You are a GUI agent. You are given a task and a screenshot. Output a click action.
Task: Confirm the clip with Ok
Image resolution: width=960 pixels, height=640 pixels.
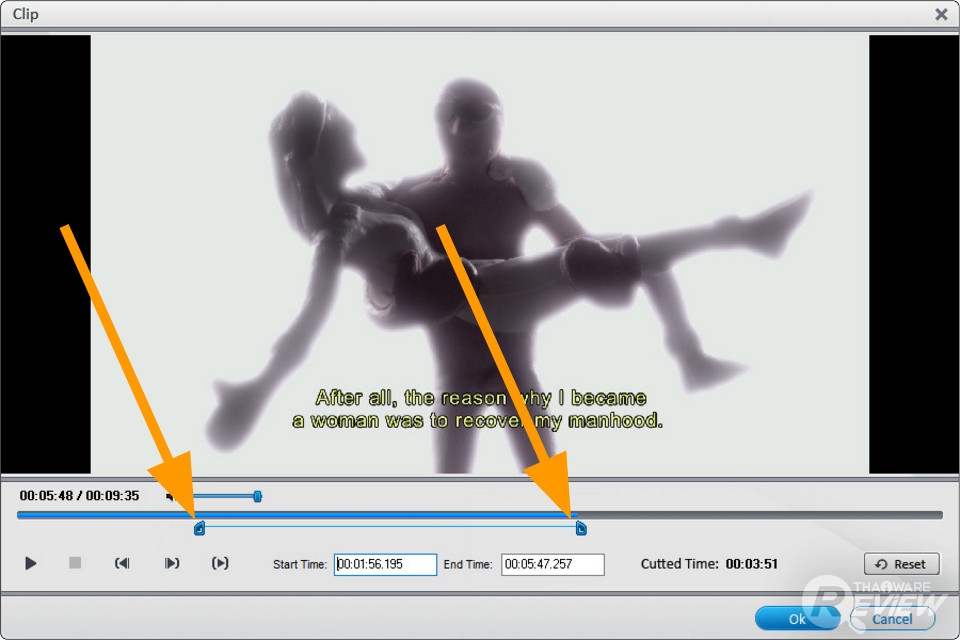(x=797, y=619)
